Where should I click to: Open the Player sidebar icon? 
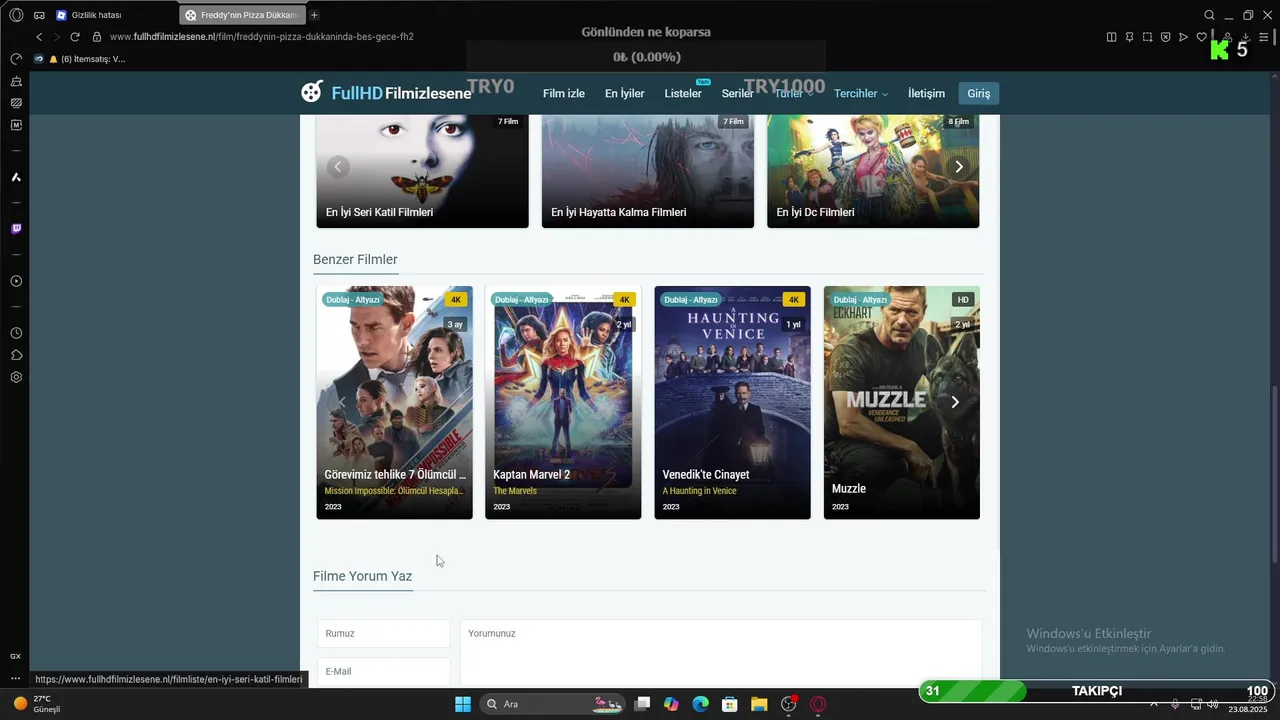[16, 281]
